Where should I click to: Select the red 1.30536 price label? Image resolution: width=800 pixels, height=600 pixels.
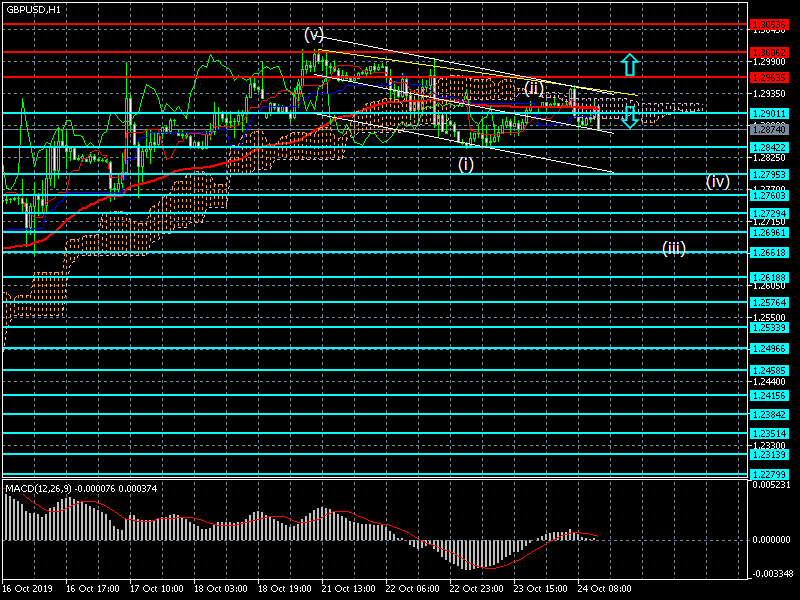point(769,24)
